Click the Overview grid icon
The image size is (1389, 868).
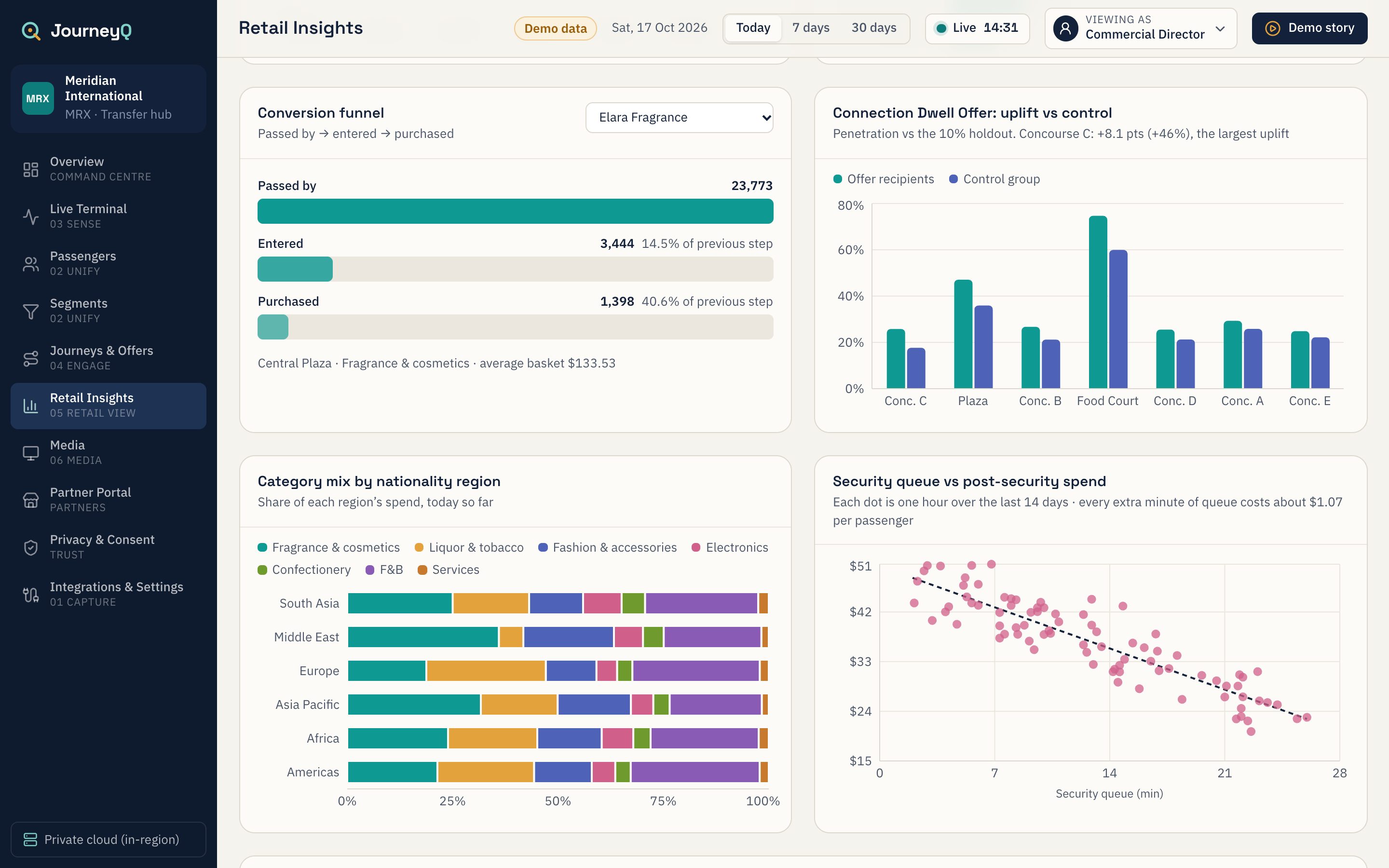(x=31, y=169)
